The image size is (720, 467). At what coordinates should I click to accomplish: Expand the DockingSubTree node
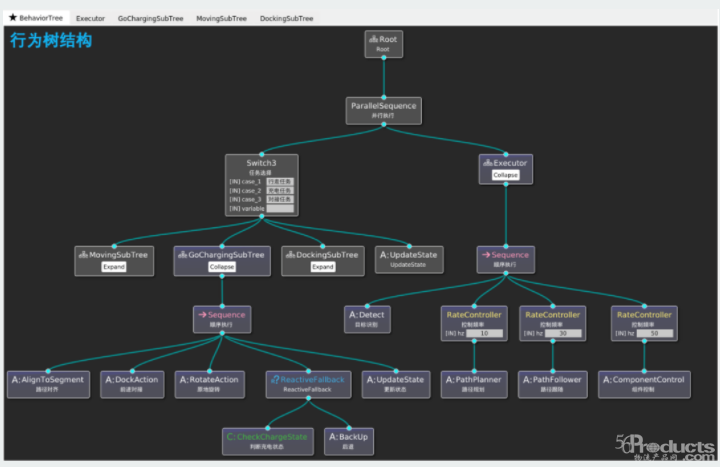point(322,267)
